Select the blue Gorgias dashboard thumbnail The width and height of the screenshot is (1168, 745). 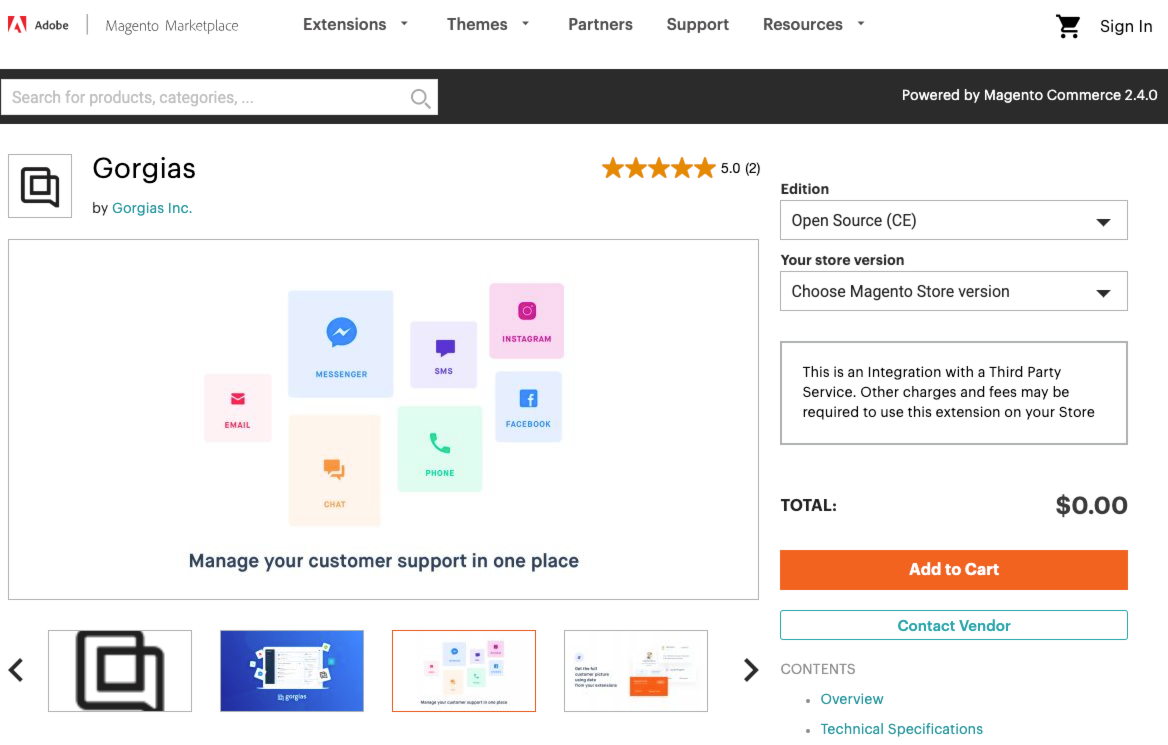(x=292, y=671)
